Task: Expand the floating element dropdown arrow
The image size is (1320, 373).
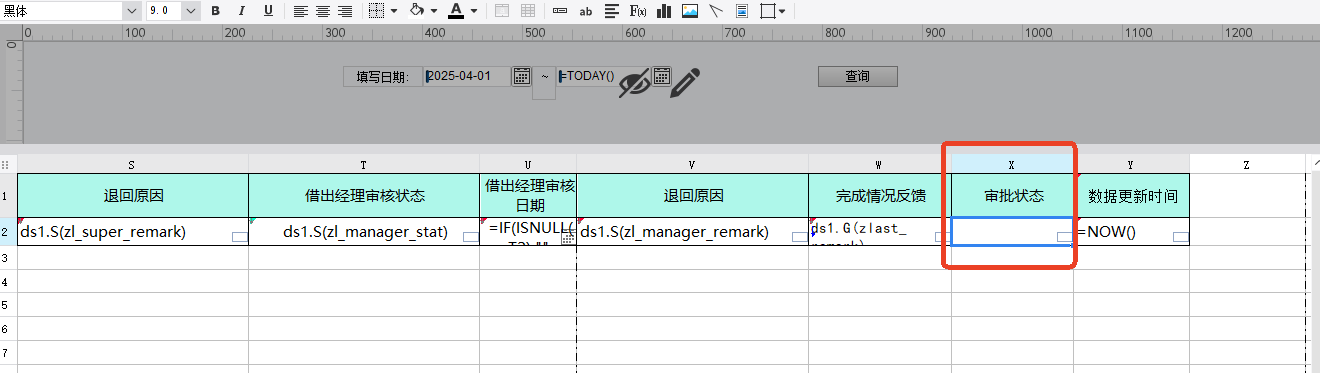Action: pyautogui.click(x=782, y=11)
